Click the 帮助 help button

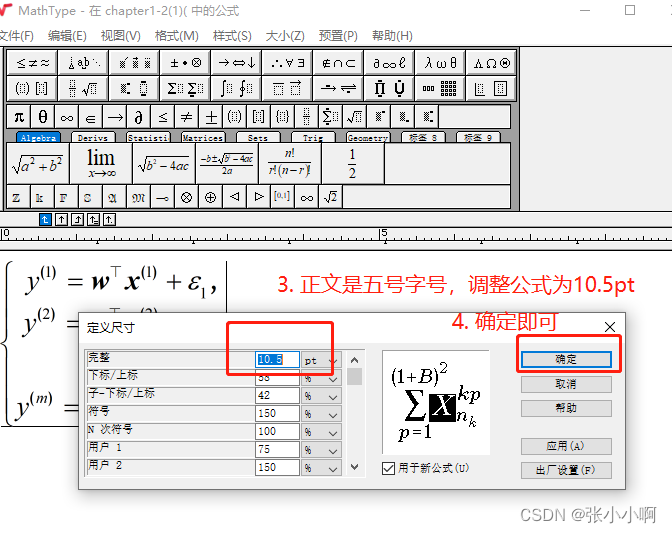coord(566,408)
